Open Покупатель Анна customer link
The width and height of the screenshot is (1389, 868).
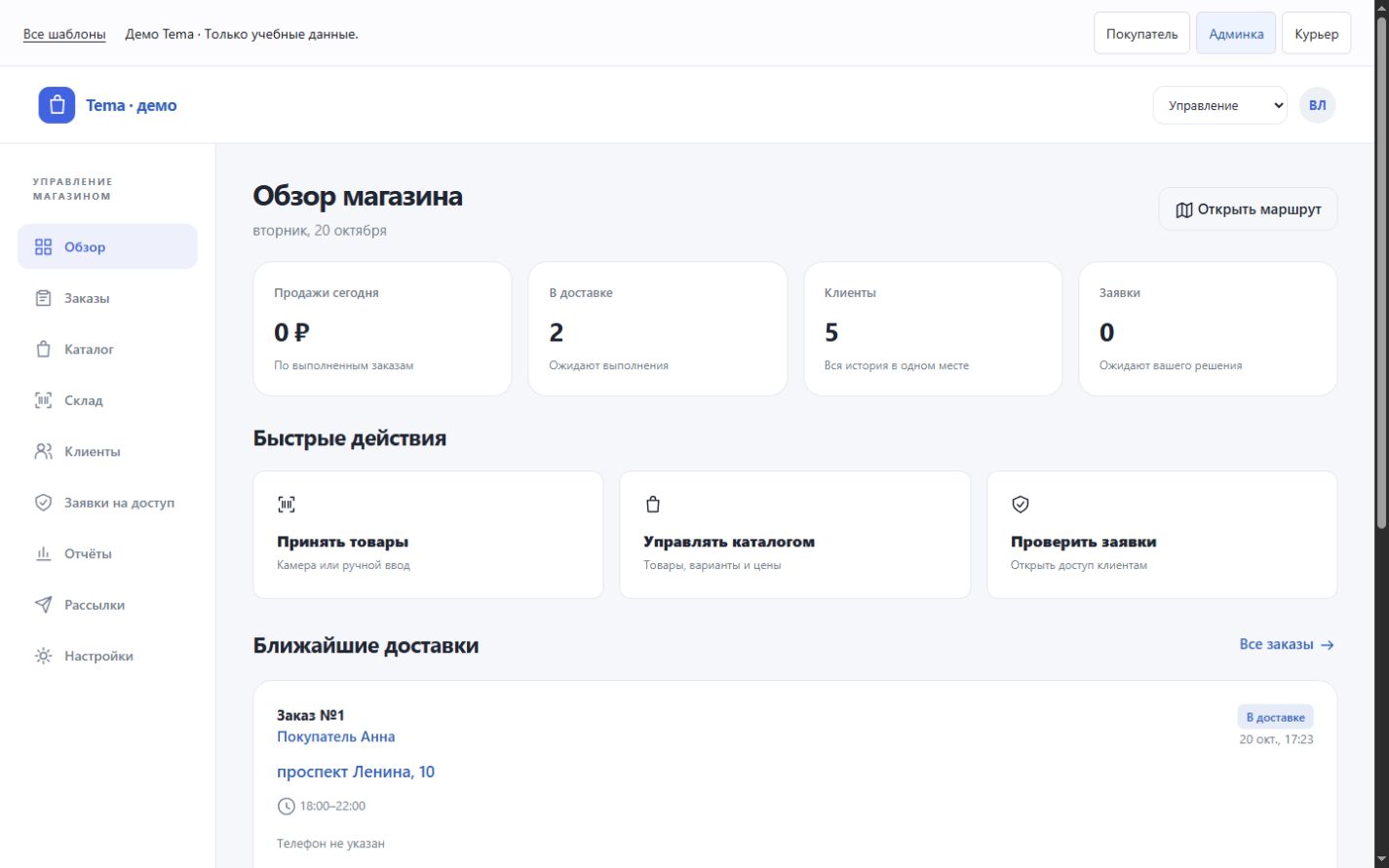(335, 736)
